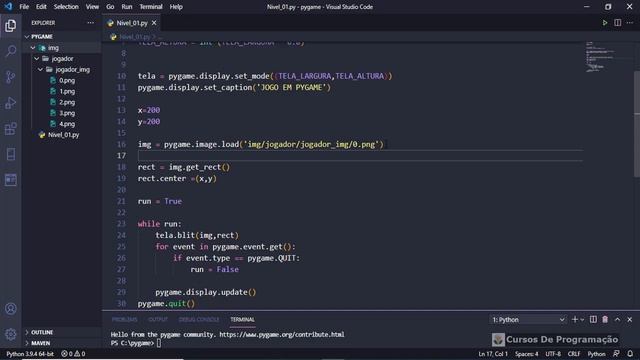This screenshot has width=640, height=360.
Task: Open the View menu
Action: [92, 7]
